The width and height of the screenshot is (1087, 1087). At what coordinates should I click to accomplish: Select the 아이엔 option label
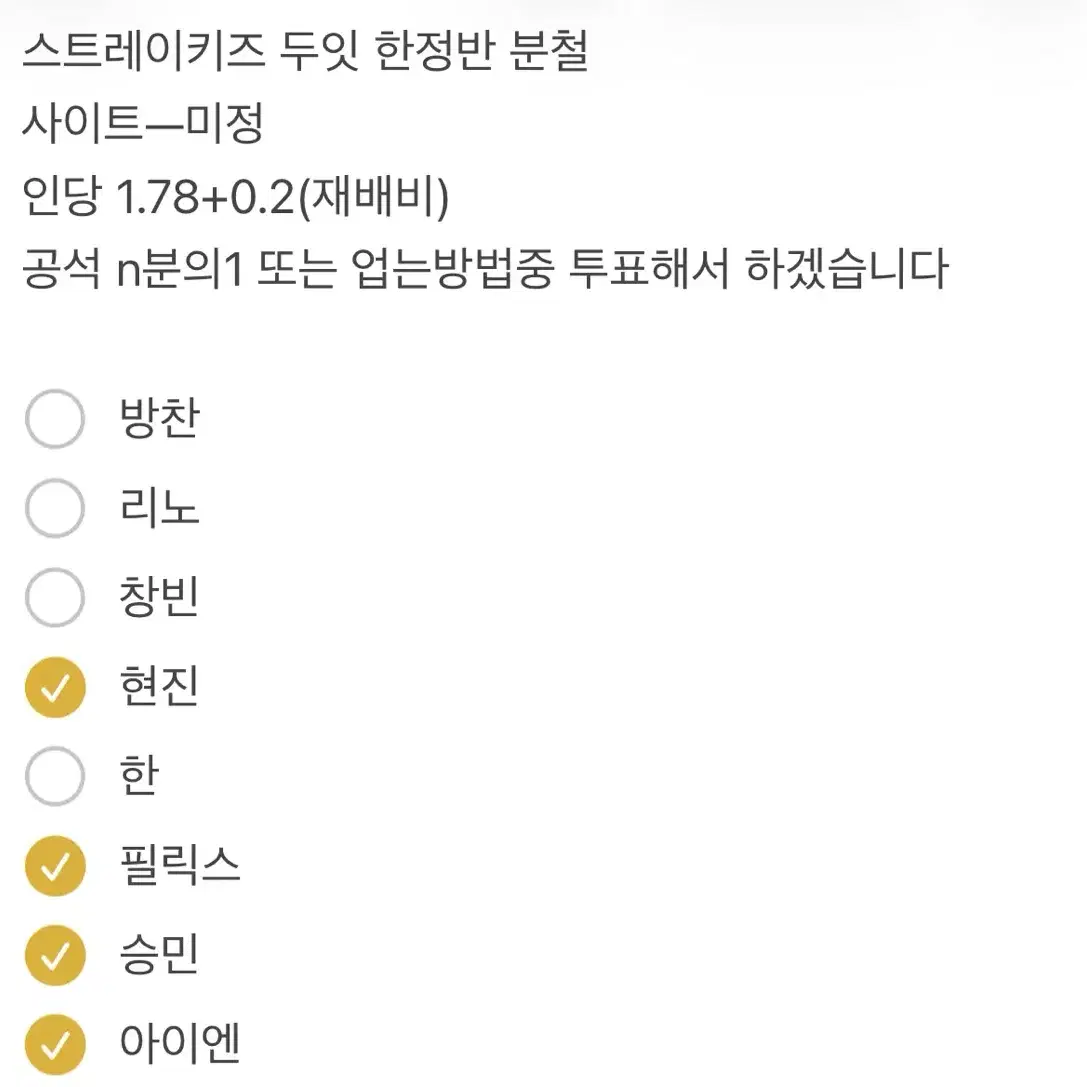coord(178,1042)
